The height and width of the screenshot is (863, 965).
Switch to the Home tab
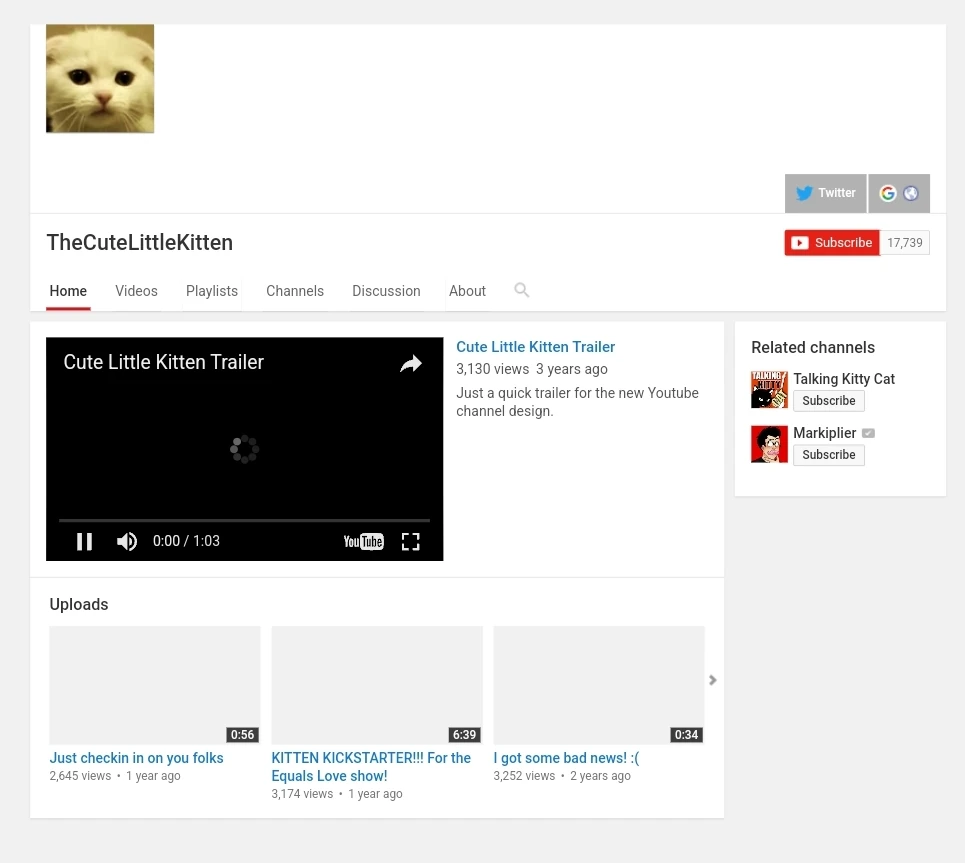tap(68, 291)
